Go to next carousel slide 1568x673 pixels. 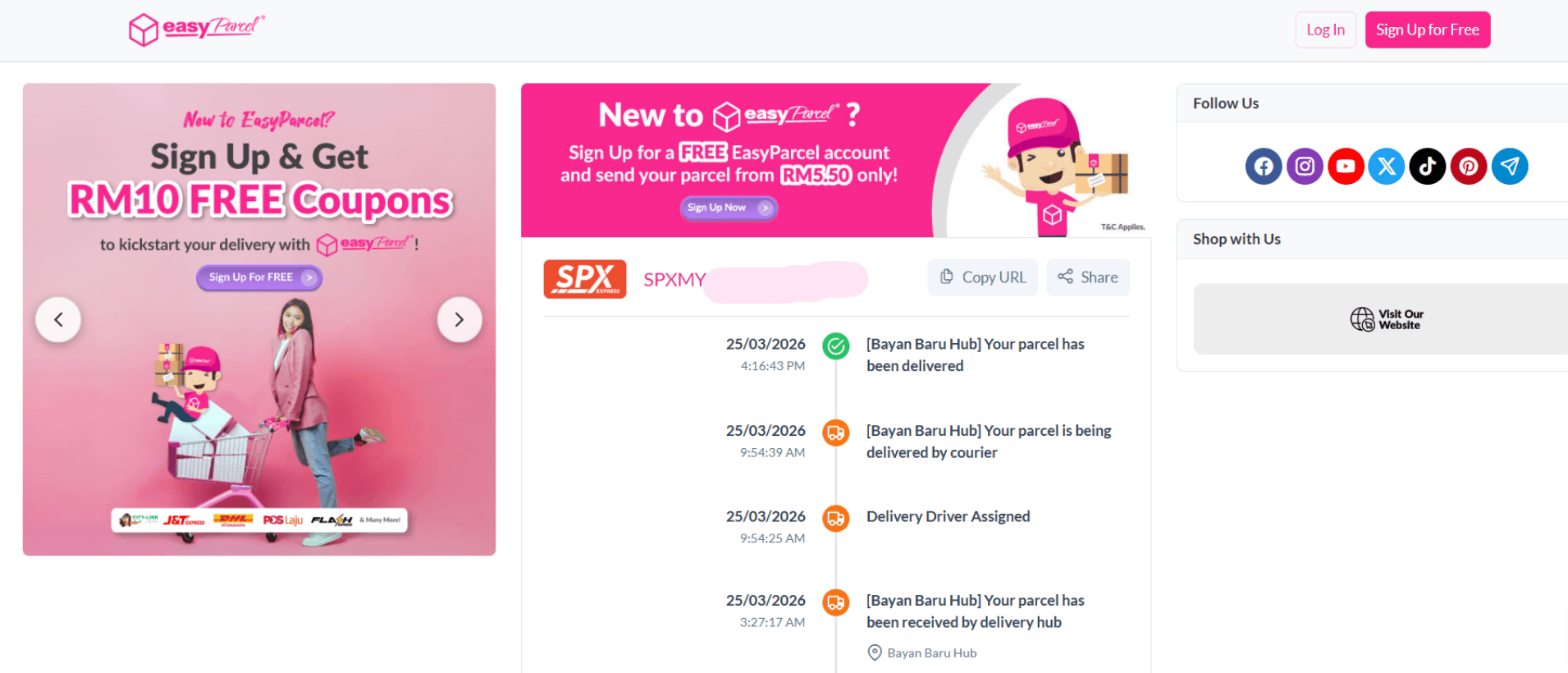tap(459, 319)
